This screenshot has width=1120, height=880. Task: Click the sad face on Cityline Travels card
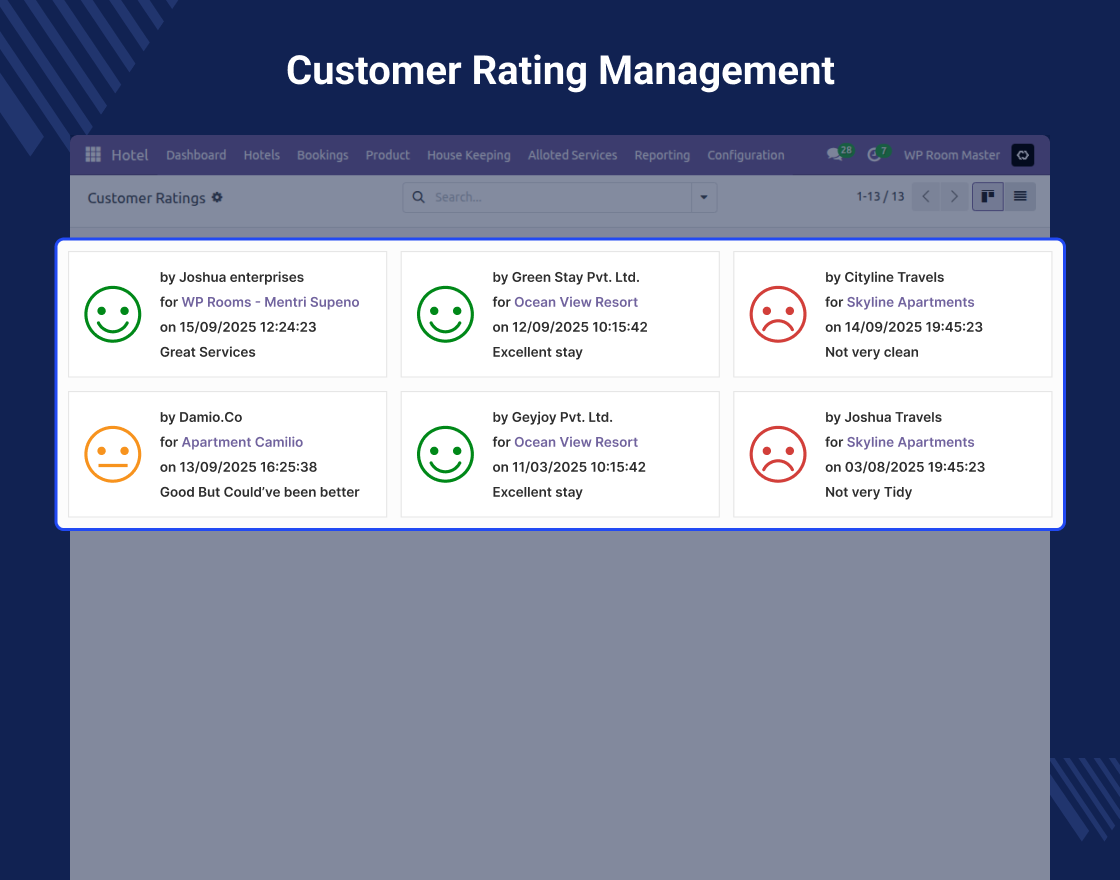coord(778,314)
